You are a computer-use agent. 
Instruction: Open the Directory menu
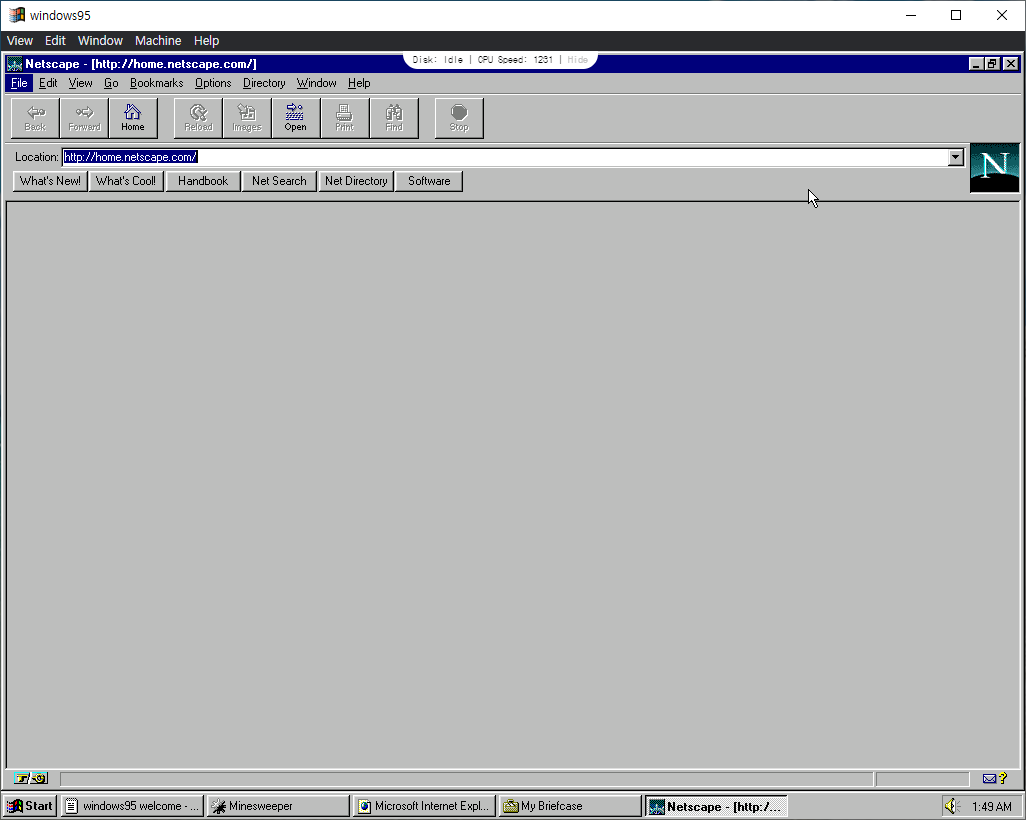click(x=264, y=83)
